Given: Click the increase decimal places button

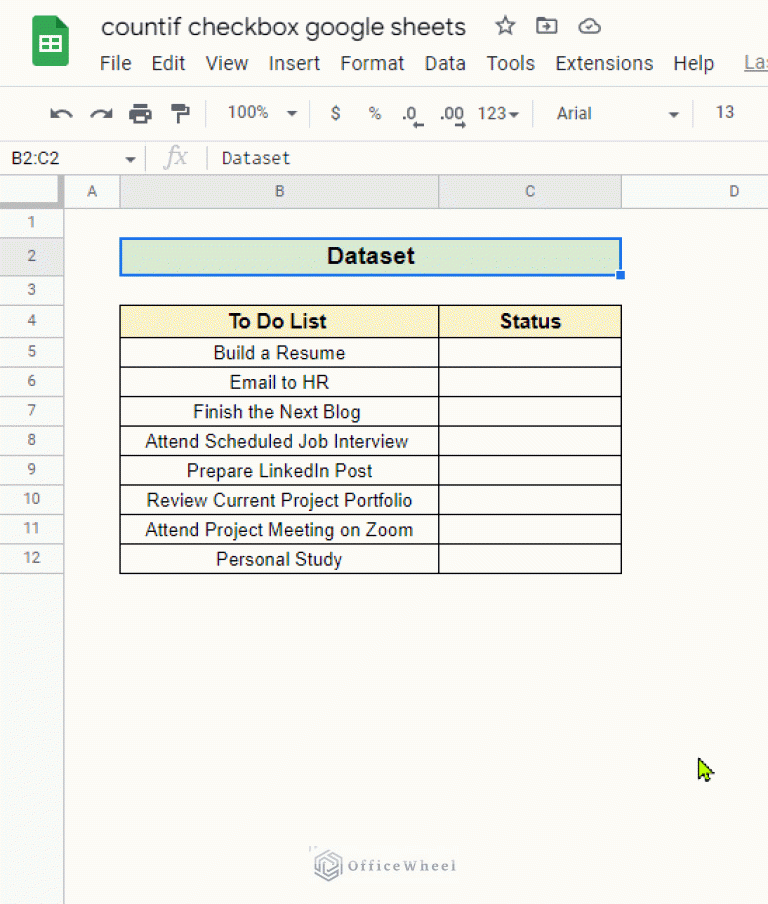Looking at the screenshot, I should 453,114.
